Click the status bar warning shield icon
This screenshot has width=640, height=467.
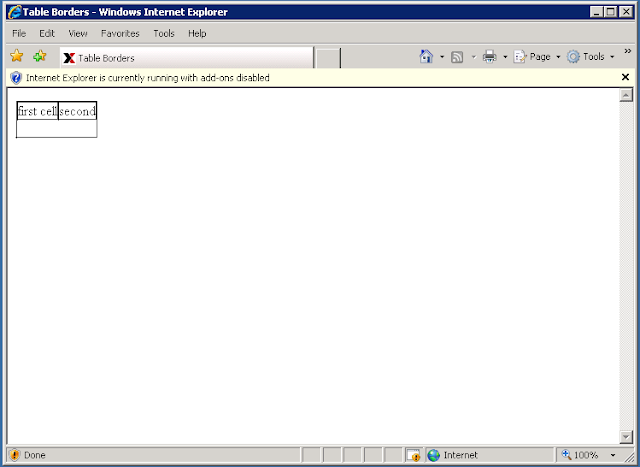click(x=14, y=455)
